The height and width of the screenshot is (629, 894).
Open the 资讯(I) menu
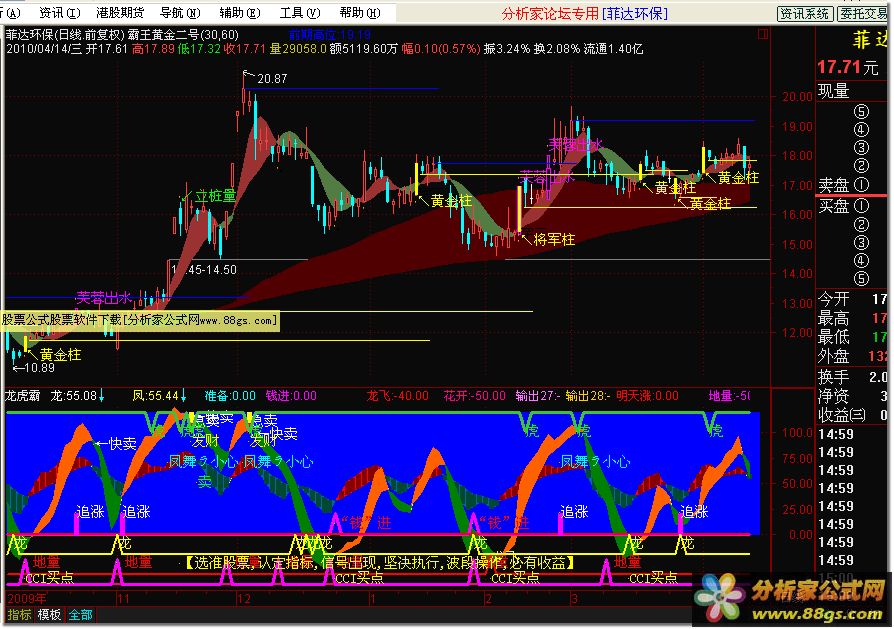59,13
